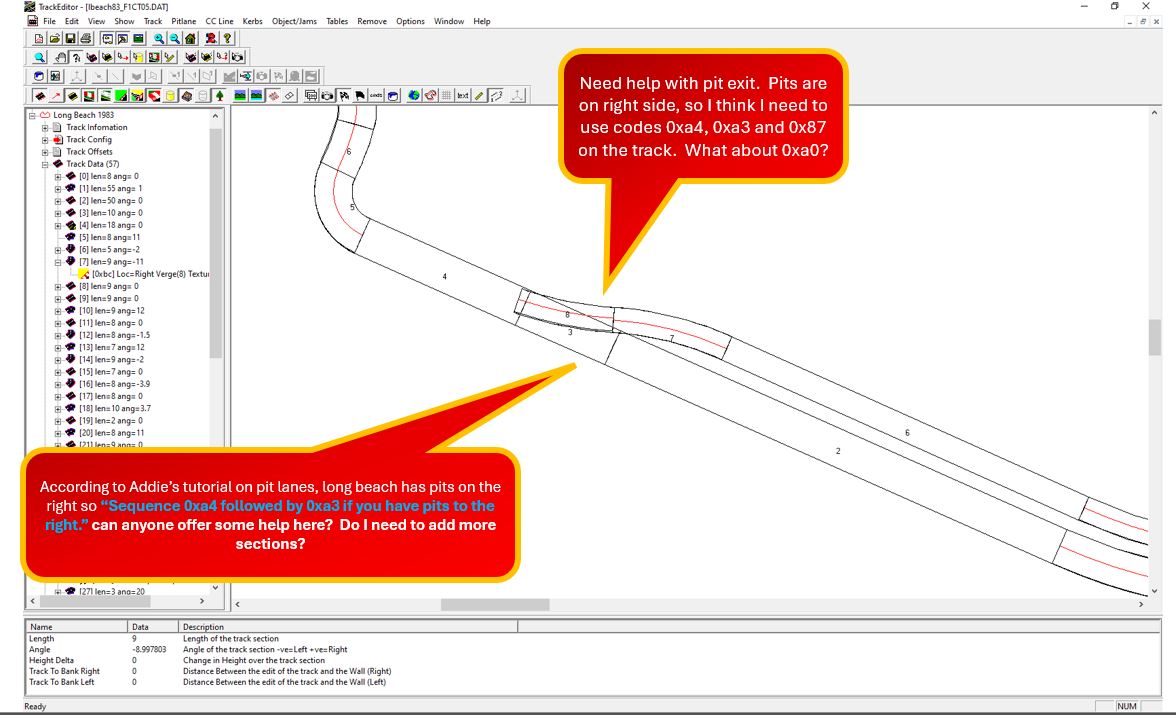The image size is (1176, 715).
Task: Click the Print icon in toolbar
Action: point(84,39)
